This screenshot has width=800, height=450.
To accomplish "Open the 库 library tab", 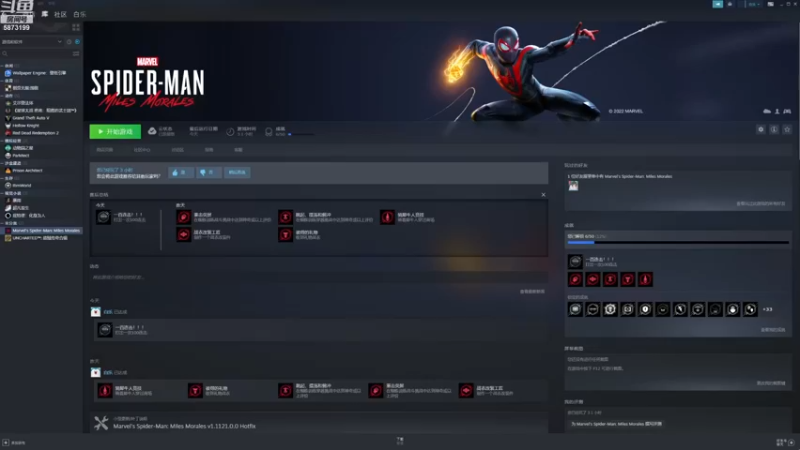I will [45, 14].
